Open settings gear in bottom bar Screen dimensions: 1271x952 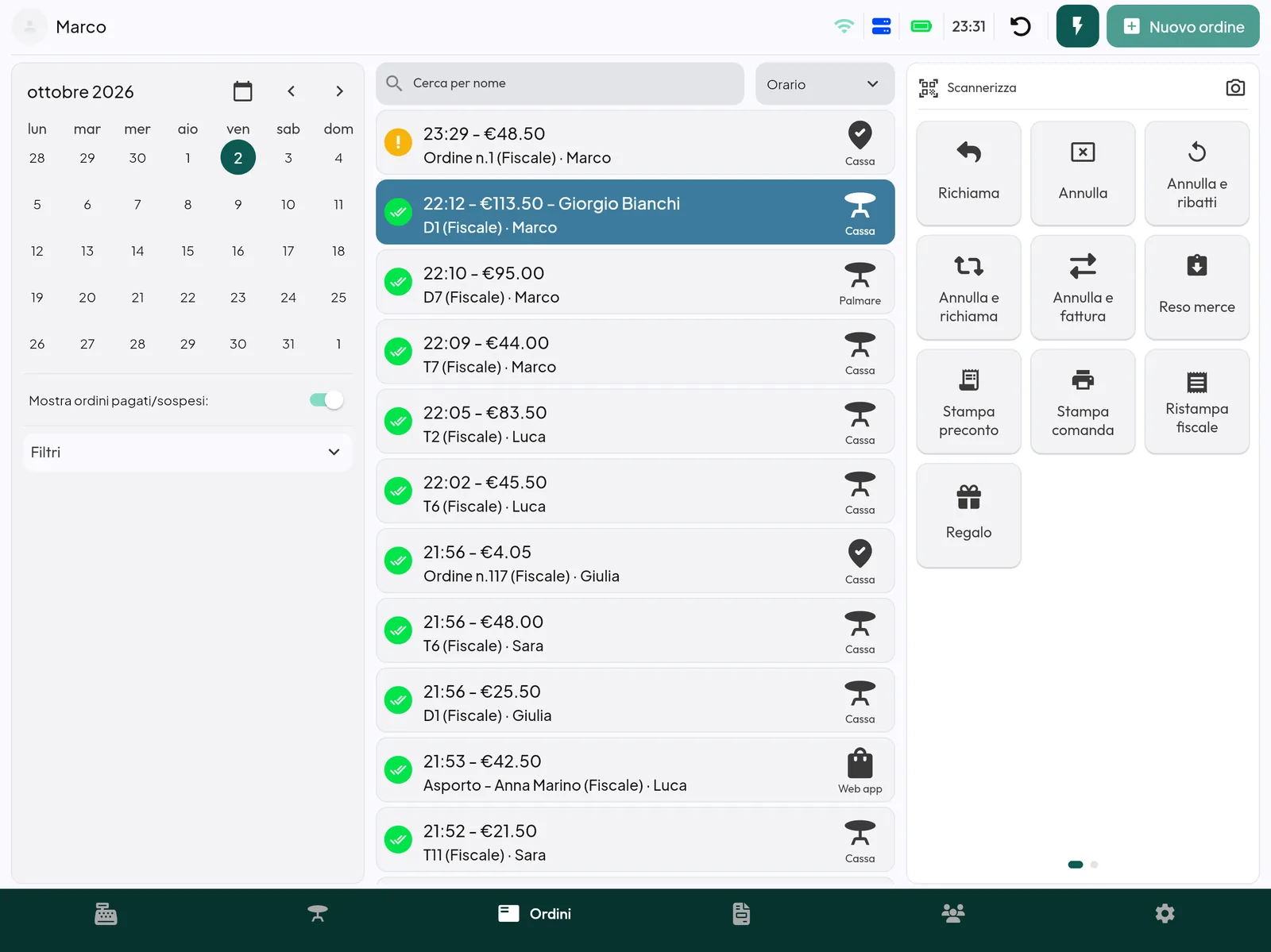(1165, 914)
